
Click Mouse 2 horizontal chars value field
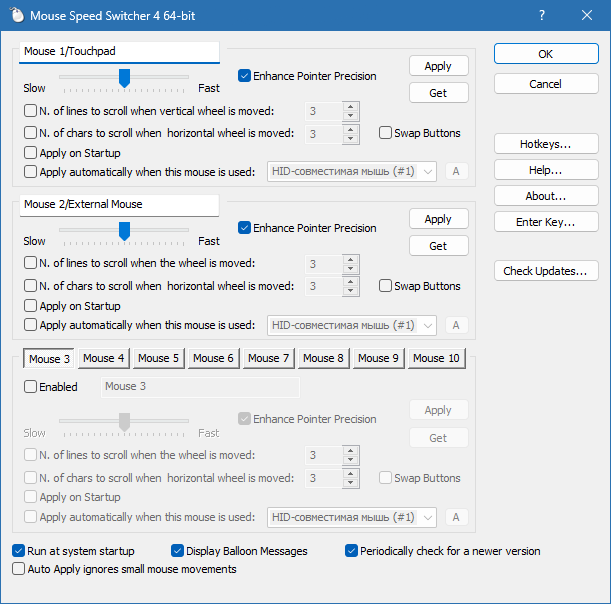coord(324,286)
